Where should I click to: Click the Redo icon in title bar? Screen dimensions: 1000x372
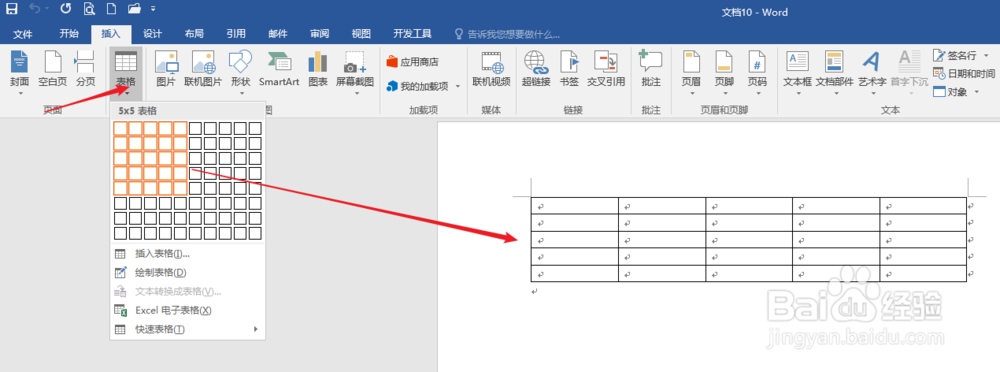tap(66, 9)
